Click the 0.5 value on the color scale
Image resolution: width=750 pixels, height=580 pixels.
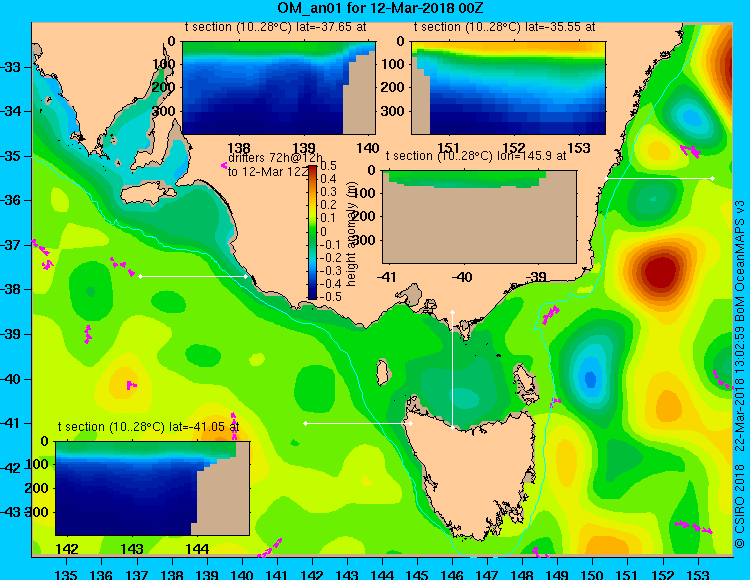[328, 166]
